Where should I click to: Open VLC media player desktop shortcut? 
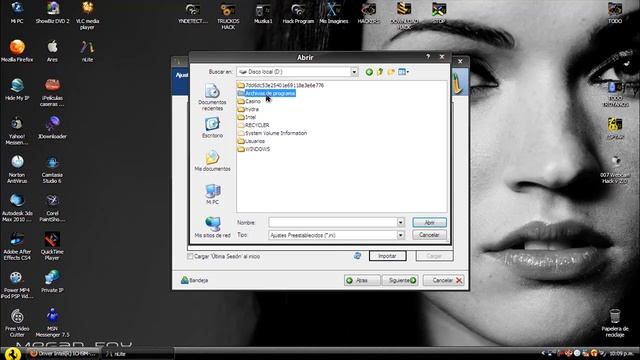[87, 16]
